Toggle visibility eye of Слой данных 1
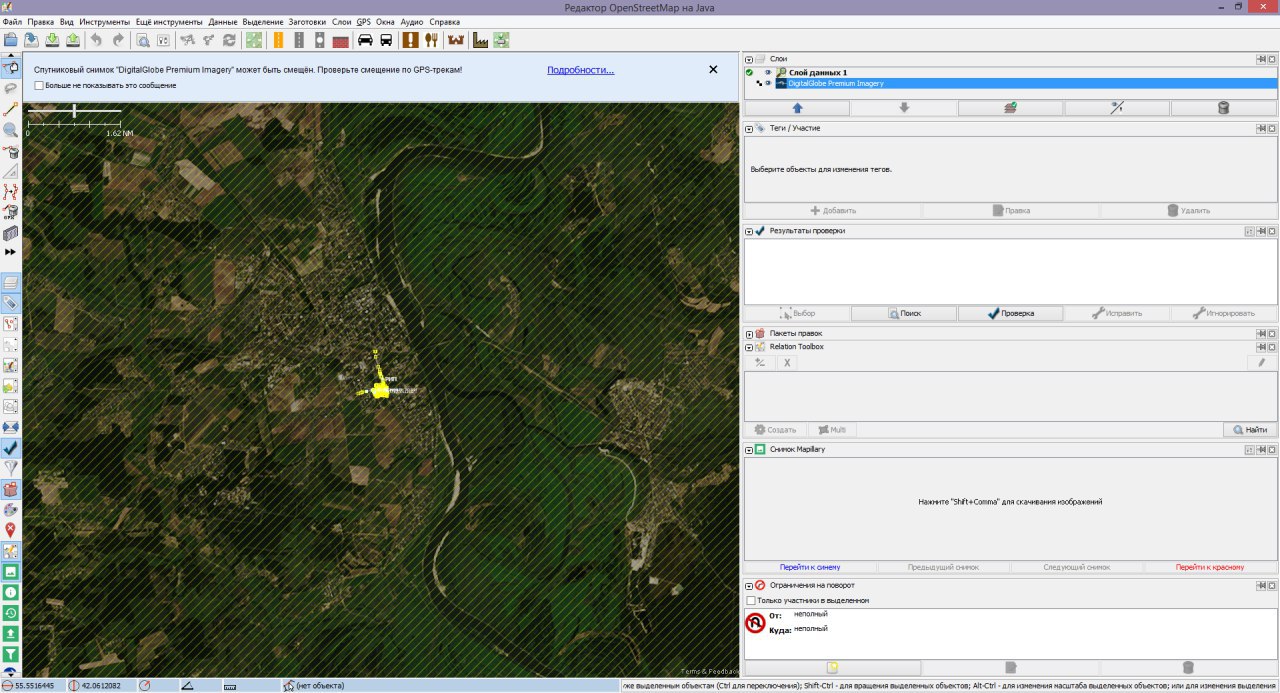 tap(768, 73)
